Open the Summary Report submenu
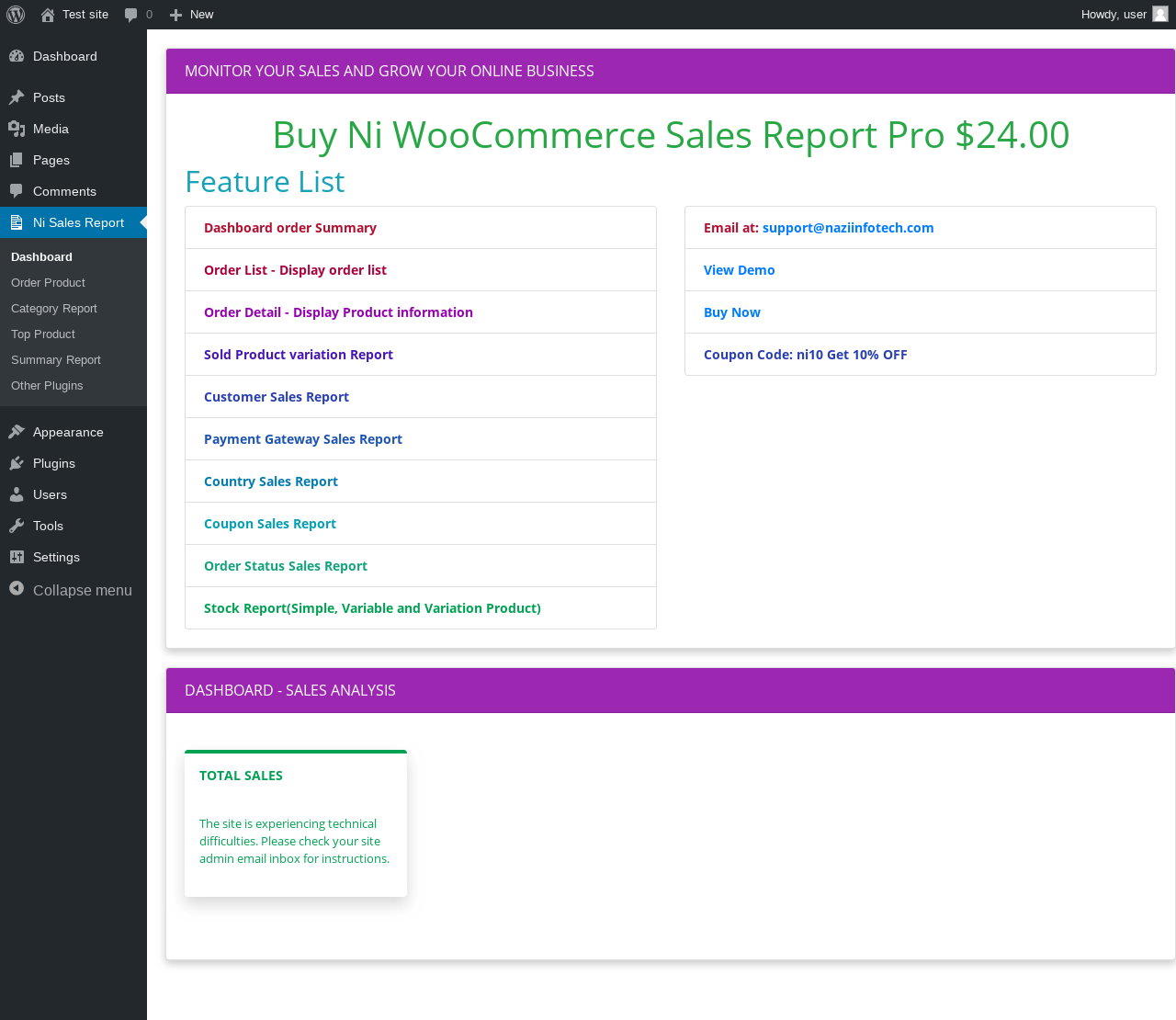1176x1020 pixels. tap(73, 360)
